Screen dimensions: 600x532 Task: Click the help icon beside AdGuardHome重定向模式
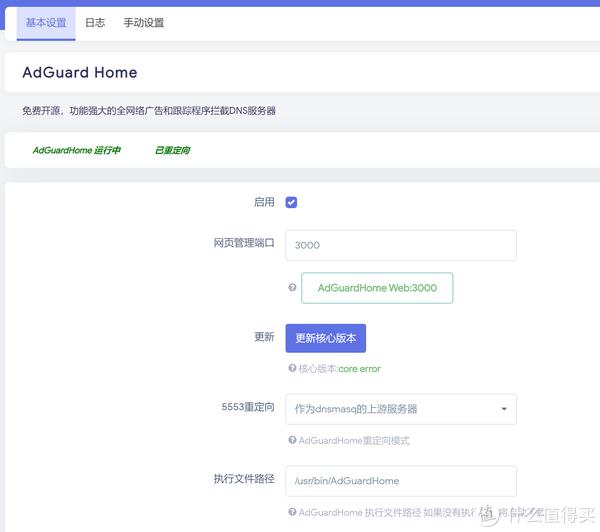(292, 440)
